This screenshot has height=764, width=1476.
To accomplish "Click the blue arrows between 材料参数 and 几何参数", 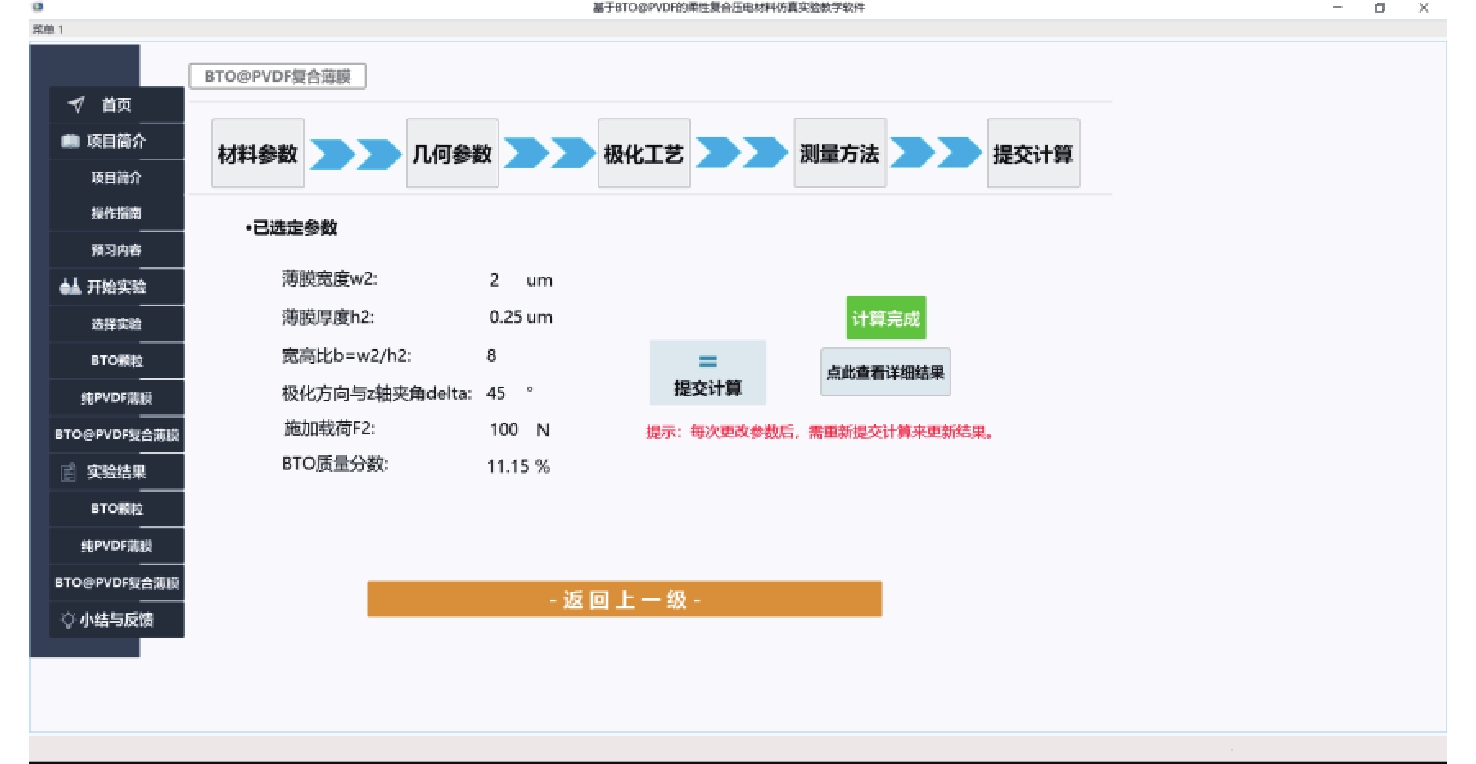I will point(354,154).
